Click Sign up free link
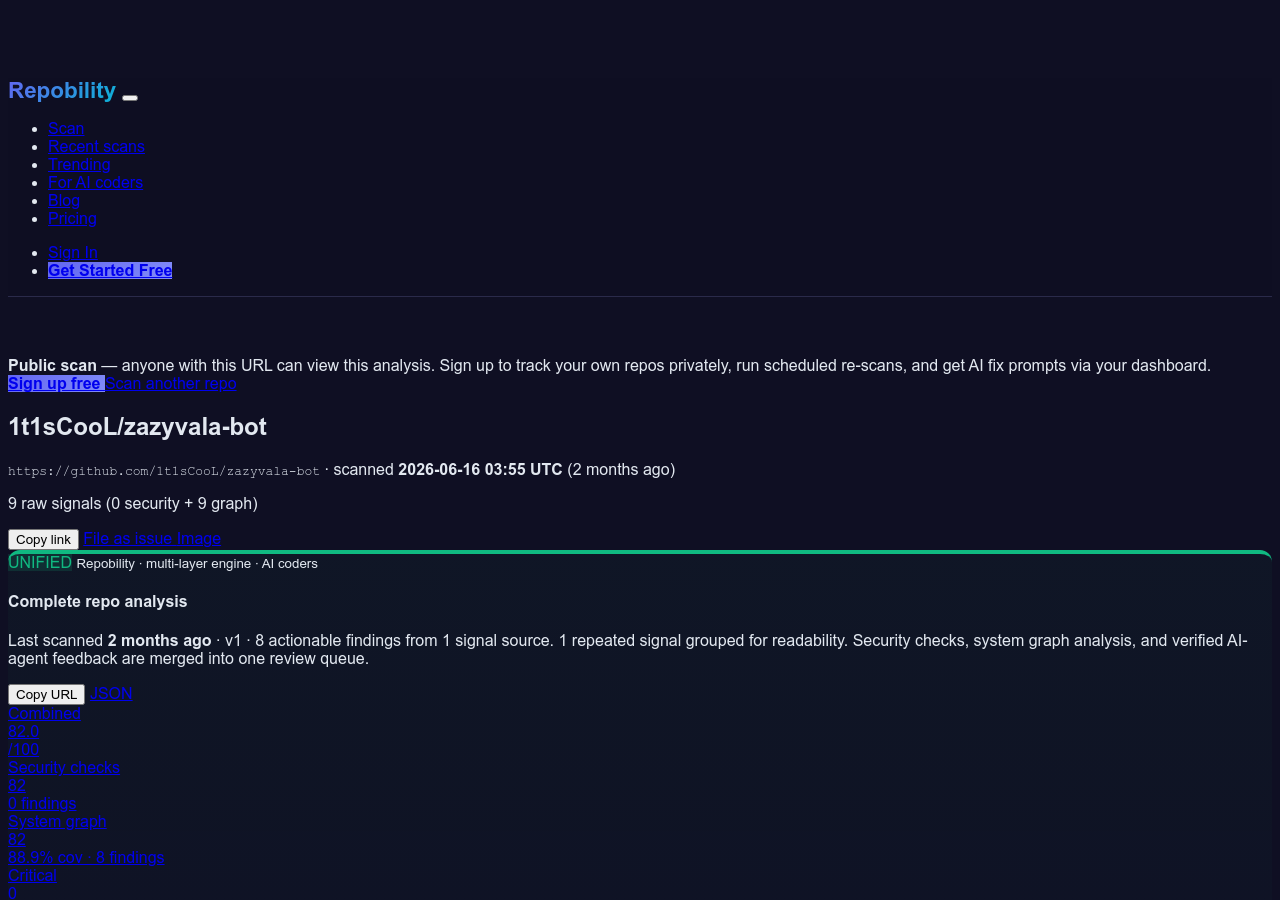 pos(56,383)
